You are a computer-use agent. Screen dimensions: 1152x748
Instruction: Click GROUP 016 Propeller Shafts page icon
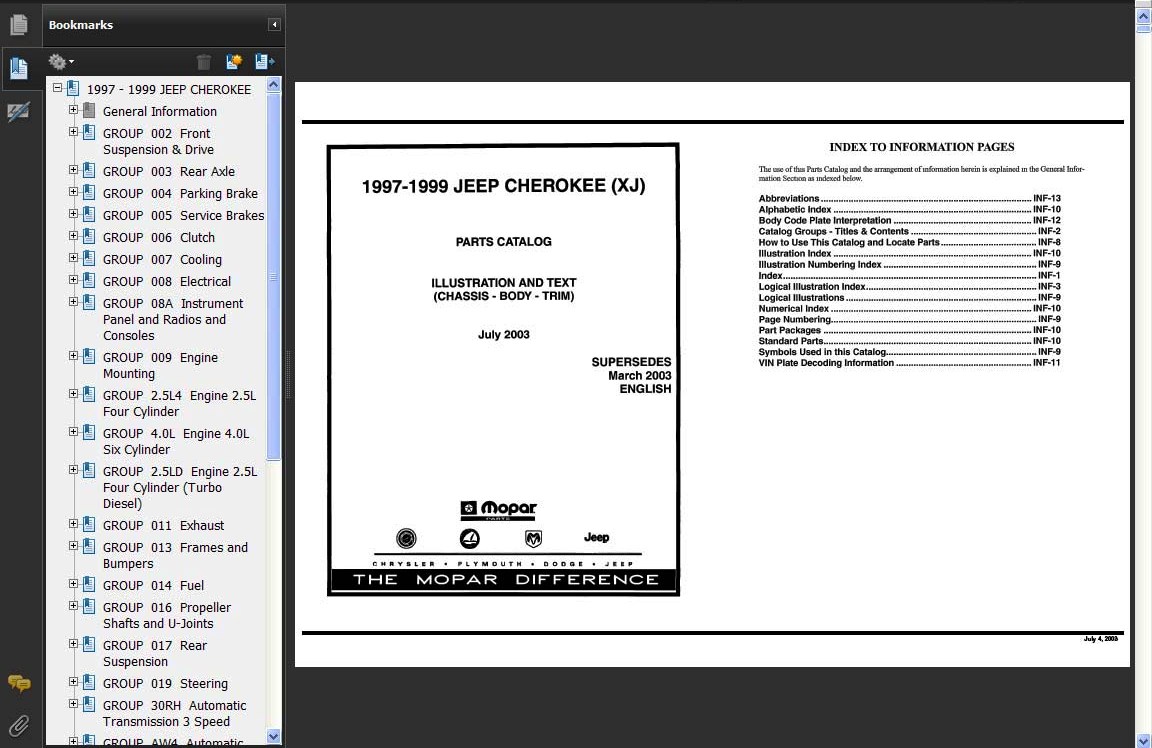coord(89,607)
